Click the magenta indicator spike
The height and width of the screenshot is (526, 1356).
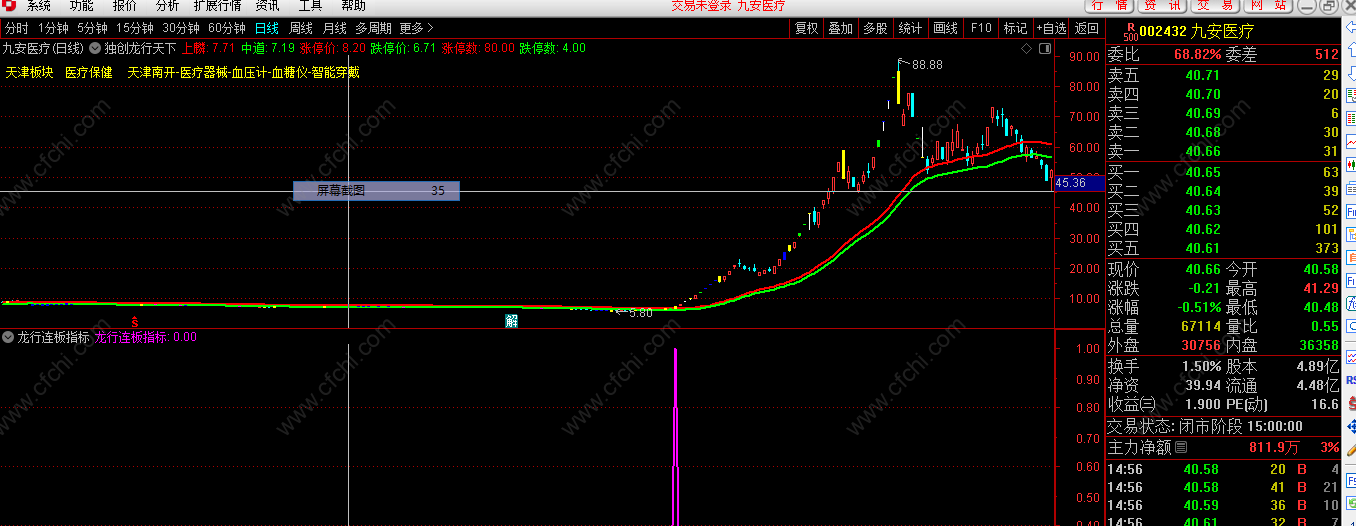click(676, 436)
